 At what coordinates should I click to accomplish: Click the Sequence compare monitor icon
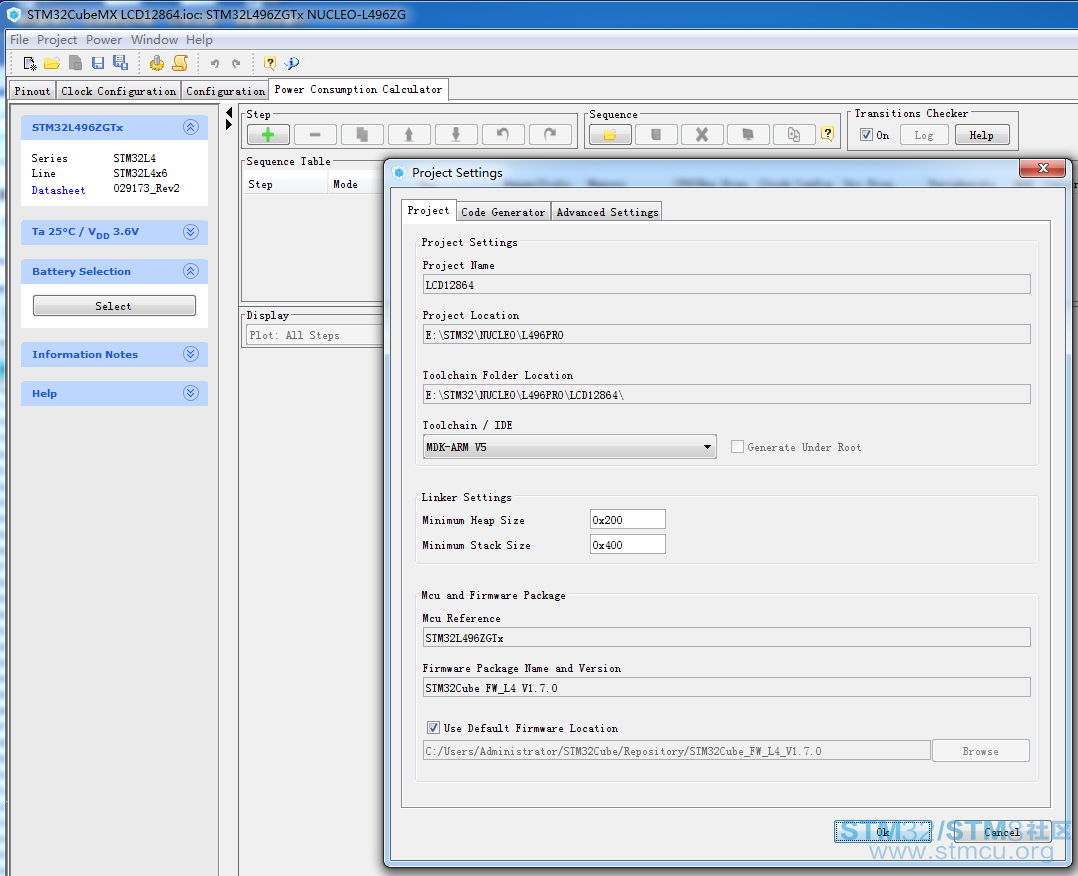point(748,135)
